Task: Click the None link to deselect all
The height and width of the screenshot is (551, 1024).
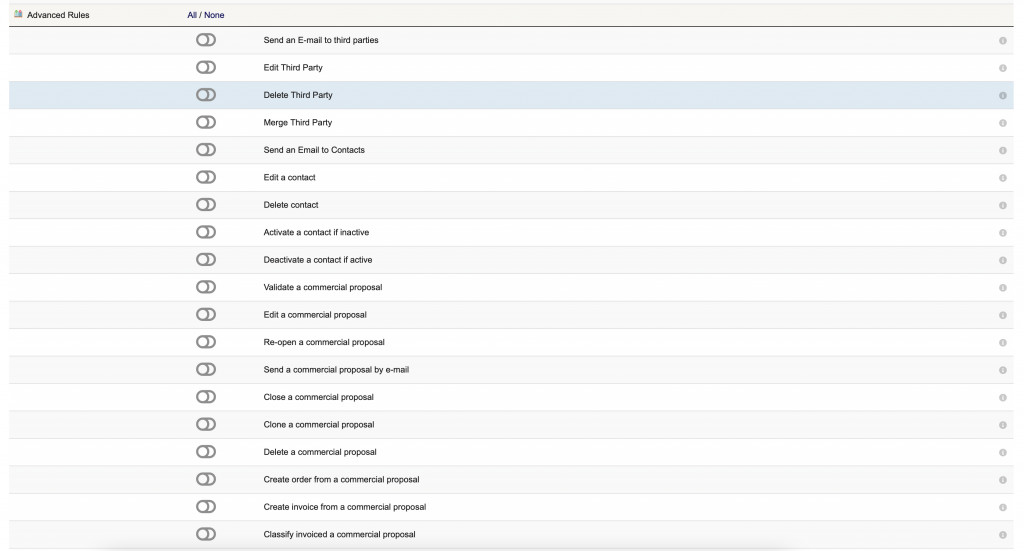Action: point(214,15)
